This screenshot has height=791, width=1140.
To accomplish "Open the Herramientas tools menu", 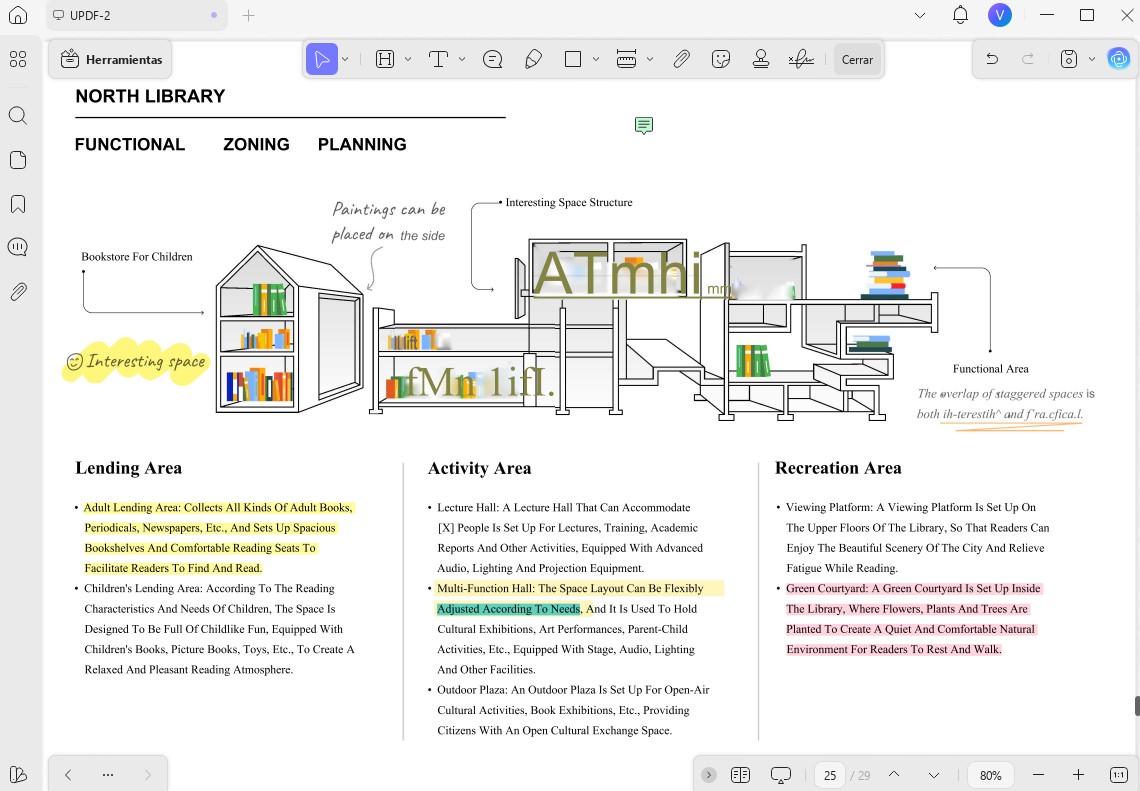I will pos(111,60).
